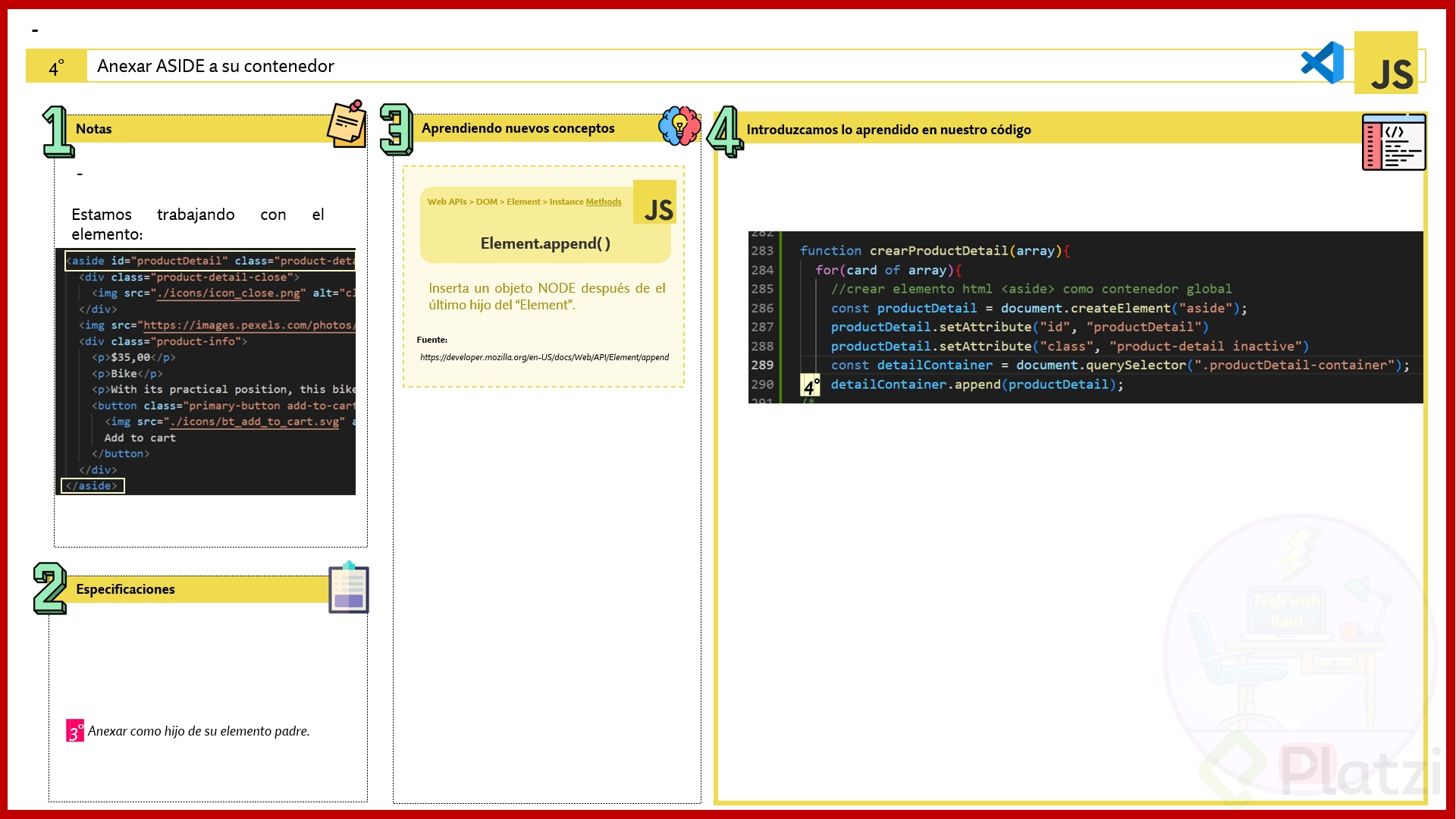Click the brain lightbulb icon
The width and height of the screenshot is (1456, 819).
point(679,126)
